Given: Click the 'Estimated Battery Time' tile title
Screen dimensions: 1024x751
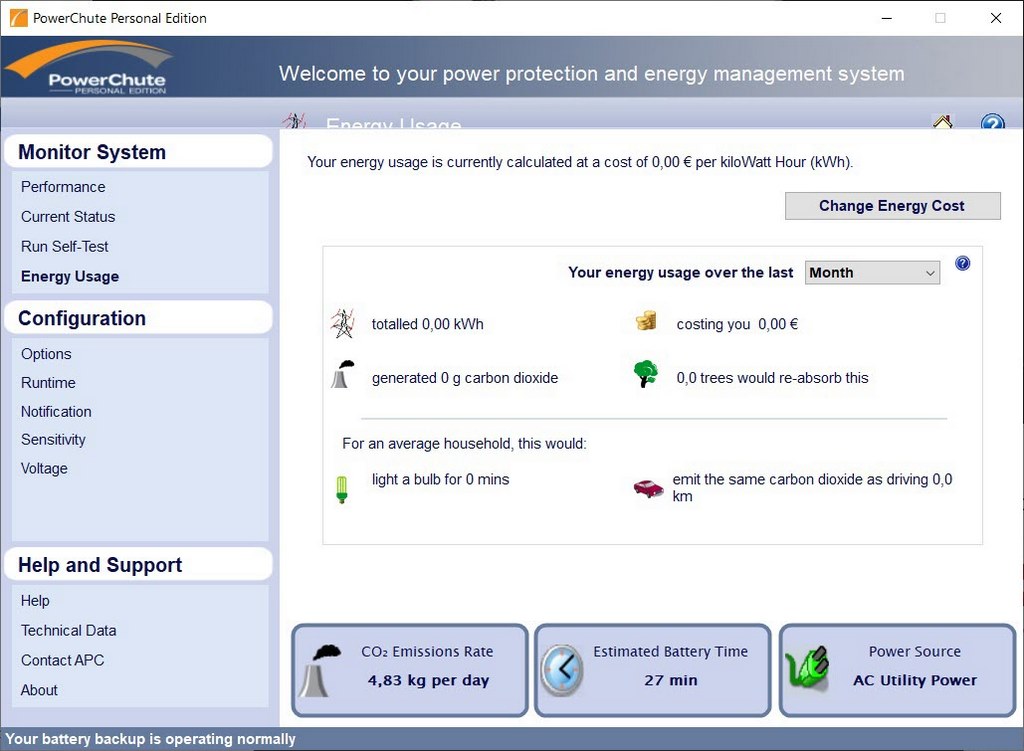Looking at the screenshot, I should (x=671, y=652).
